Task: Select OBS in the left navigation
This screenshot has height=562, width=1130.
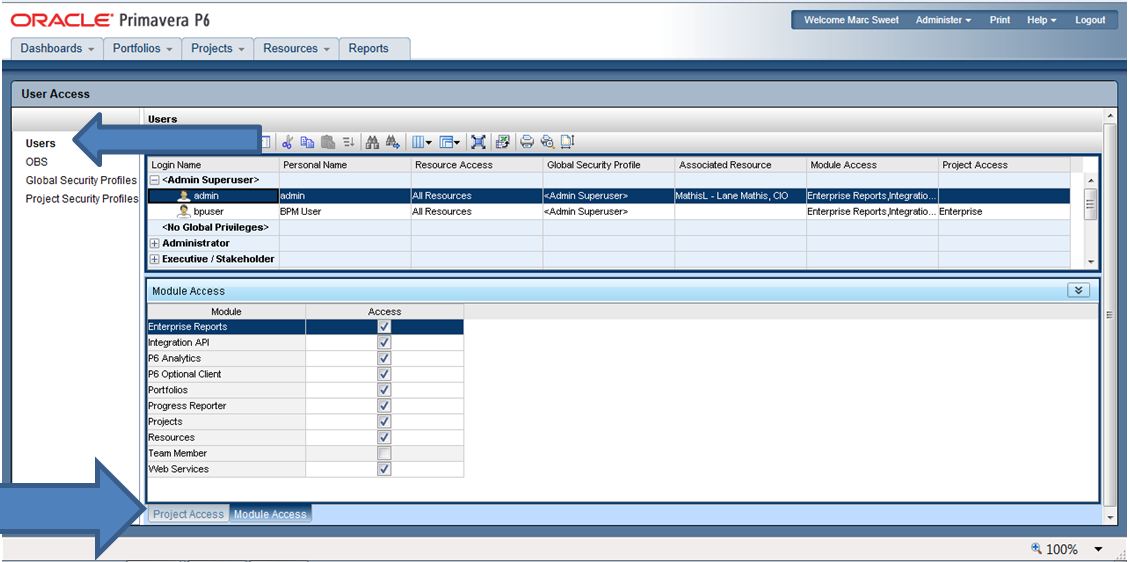Action: point(36,162)
